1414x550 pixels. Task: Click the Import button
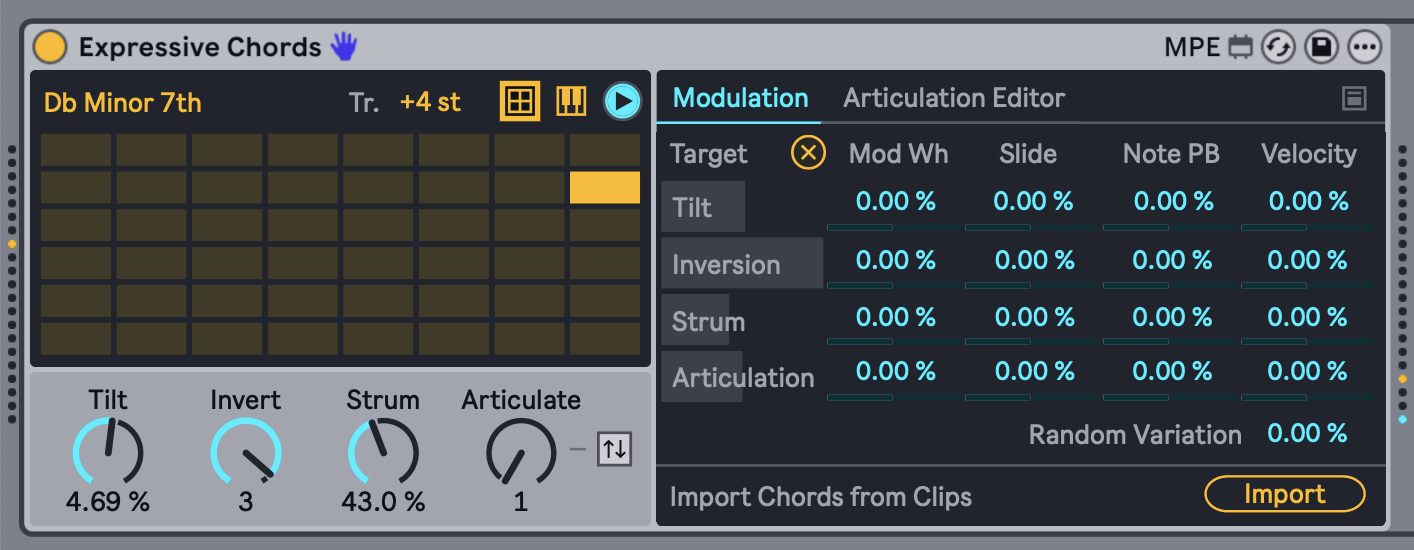point(1284,494)
